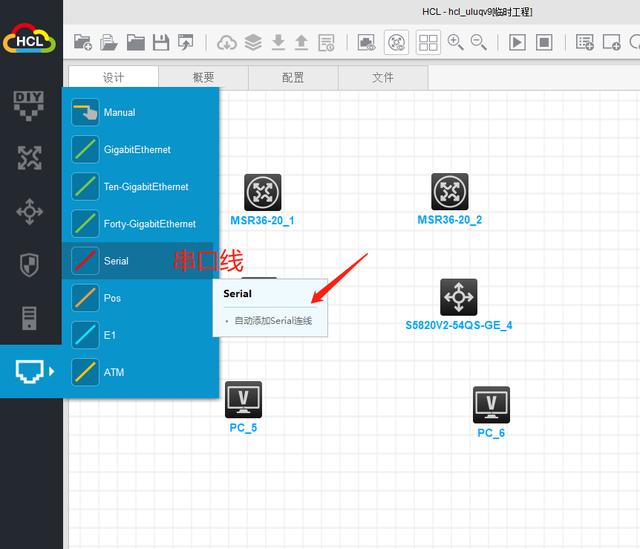Open the DIY device sidebar icon
The width and height of the screenshot is (640, 549).
tap(29, 106)
